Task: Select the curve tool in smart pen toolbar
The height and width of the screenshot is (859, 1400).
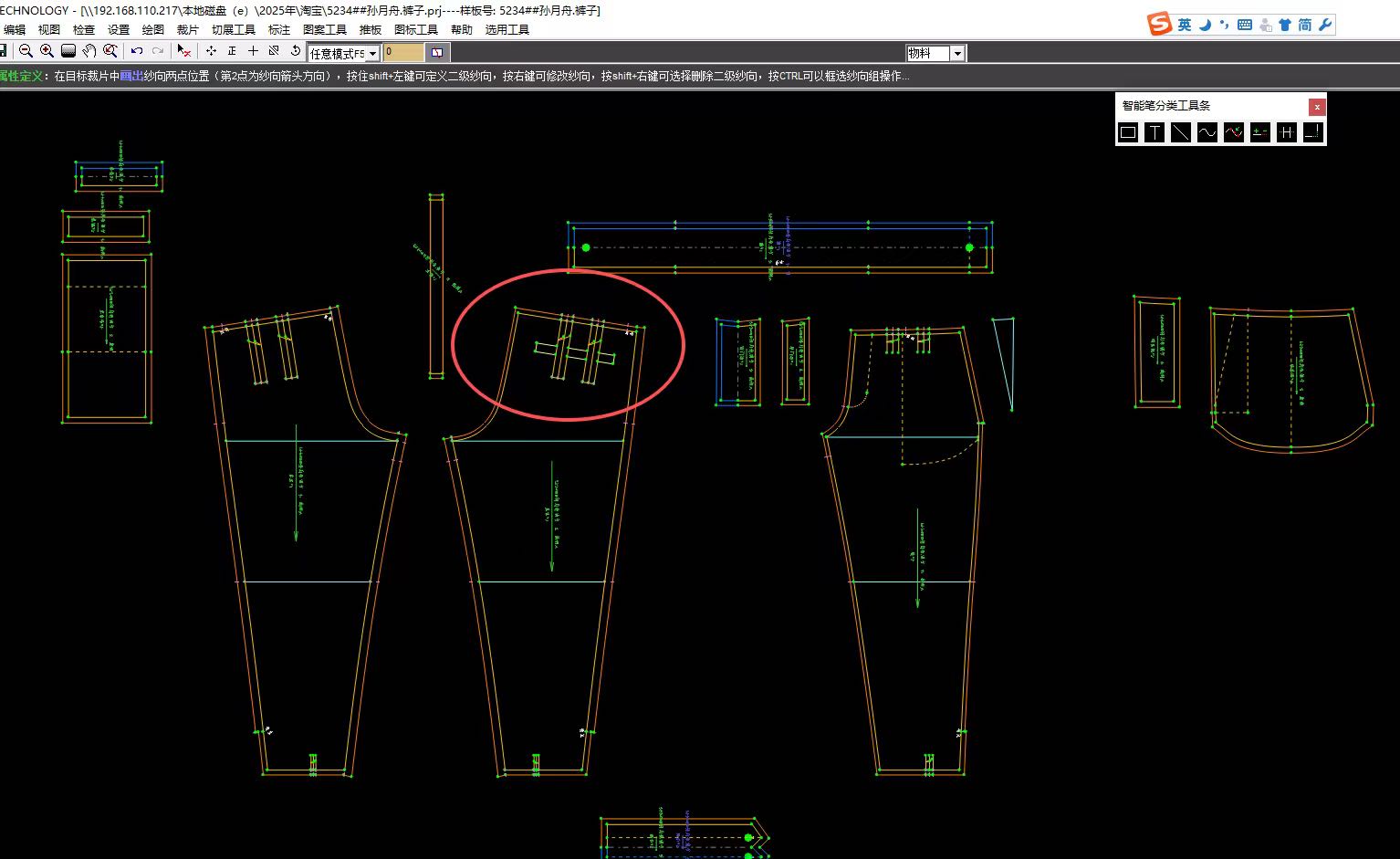Action: pos(1207,133)
